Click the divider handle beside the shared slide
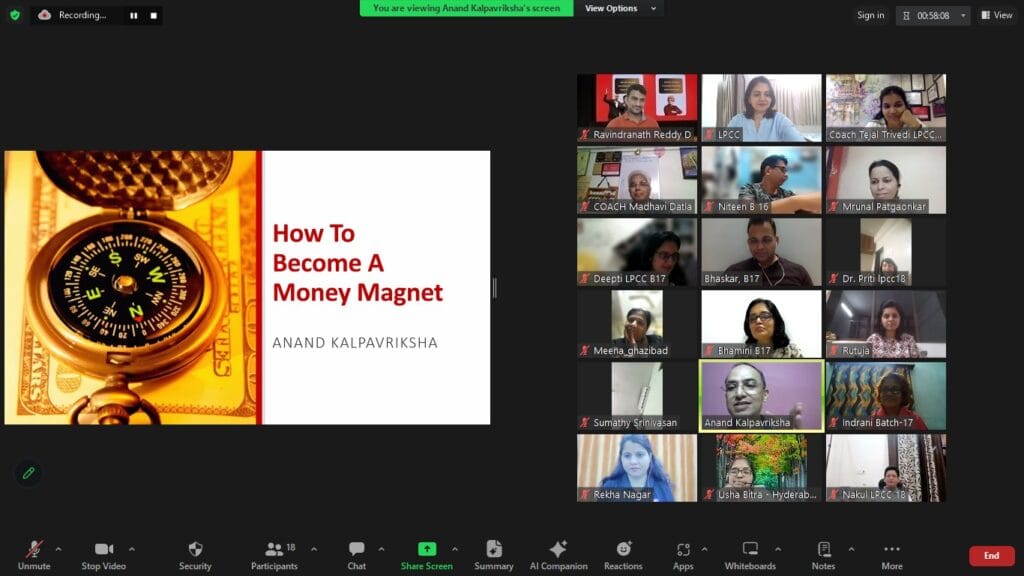Viewport: 1024px width, 576px height. pos(494,288)
